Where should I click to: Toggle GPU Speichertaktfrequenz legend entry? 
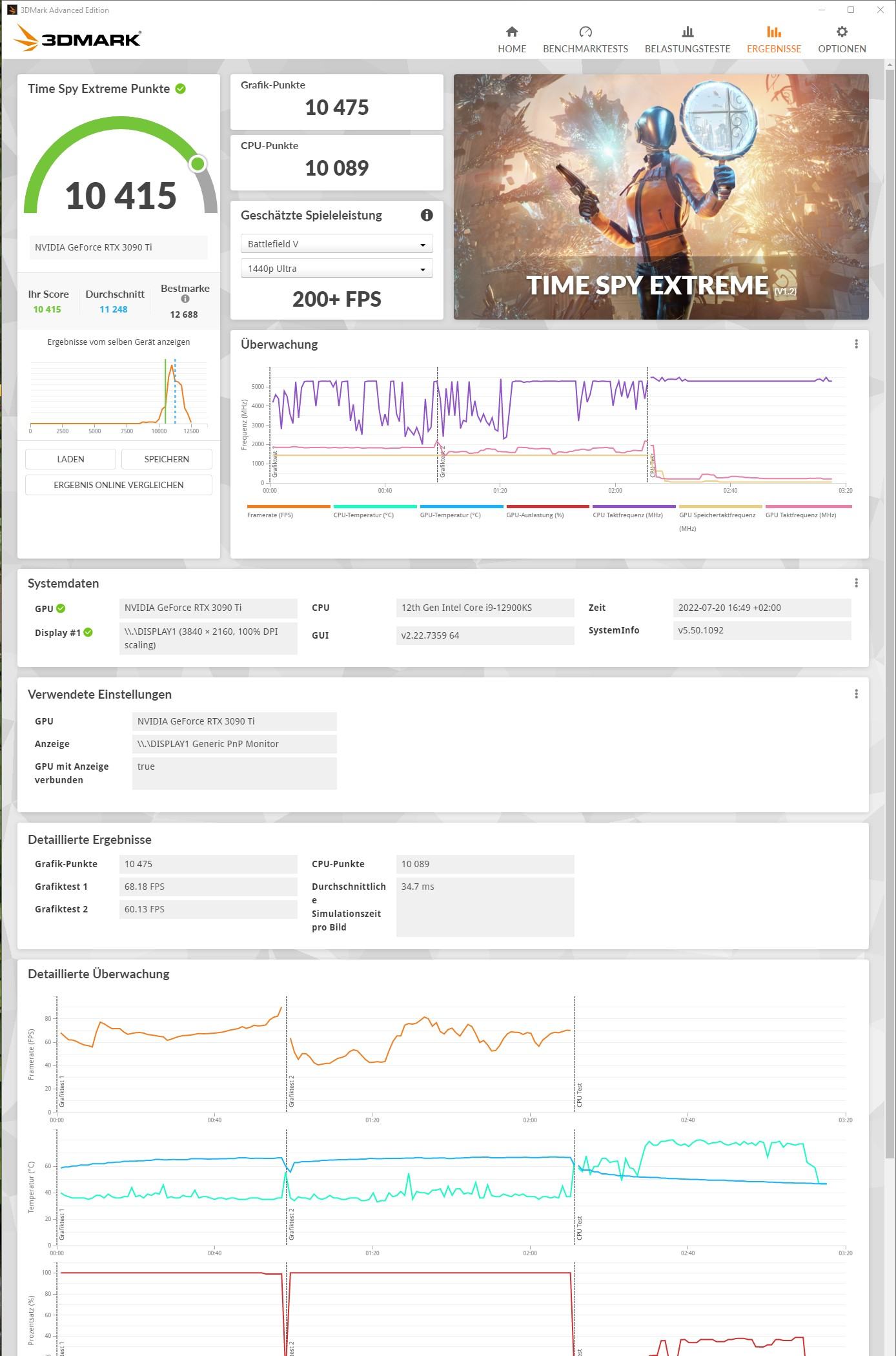click(720, 518)
